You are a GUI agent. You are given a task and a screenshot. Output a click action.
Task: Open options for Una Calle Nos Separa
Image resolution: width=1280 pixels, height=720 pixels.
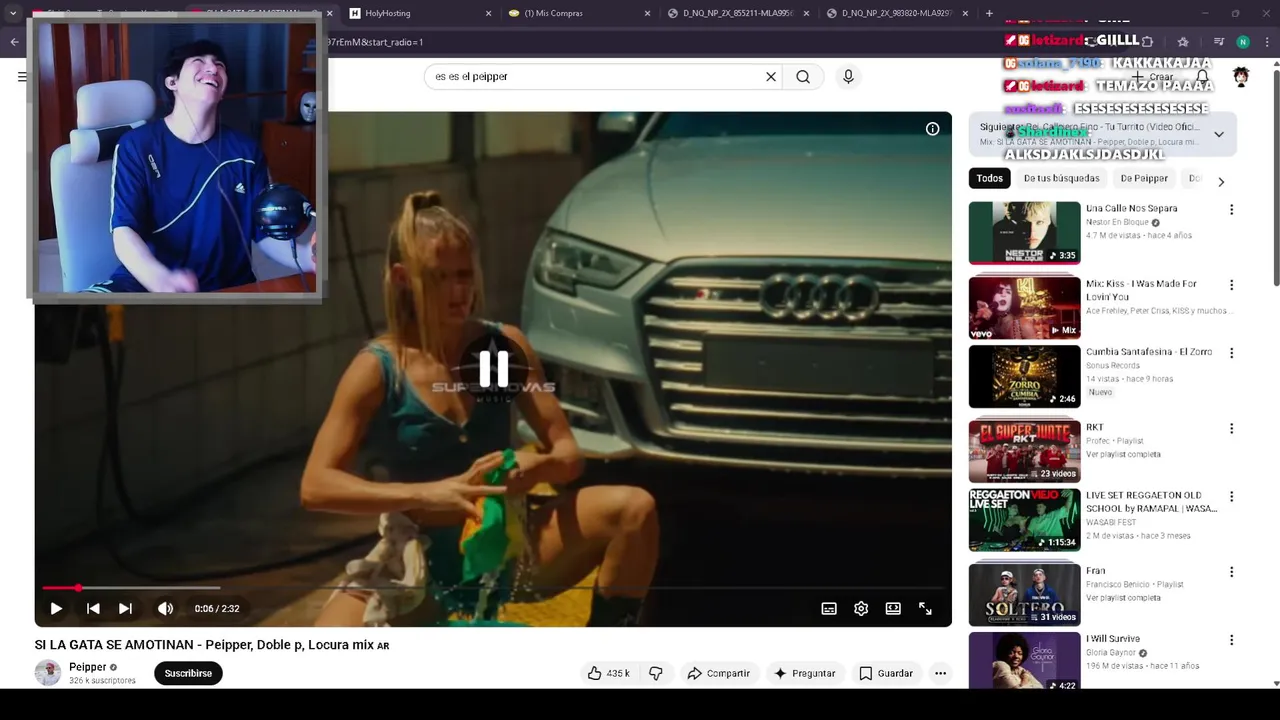pyautogui.click(x=1231, y=209)
